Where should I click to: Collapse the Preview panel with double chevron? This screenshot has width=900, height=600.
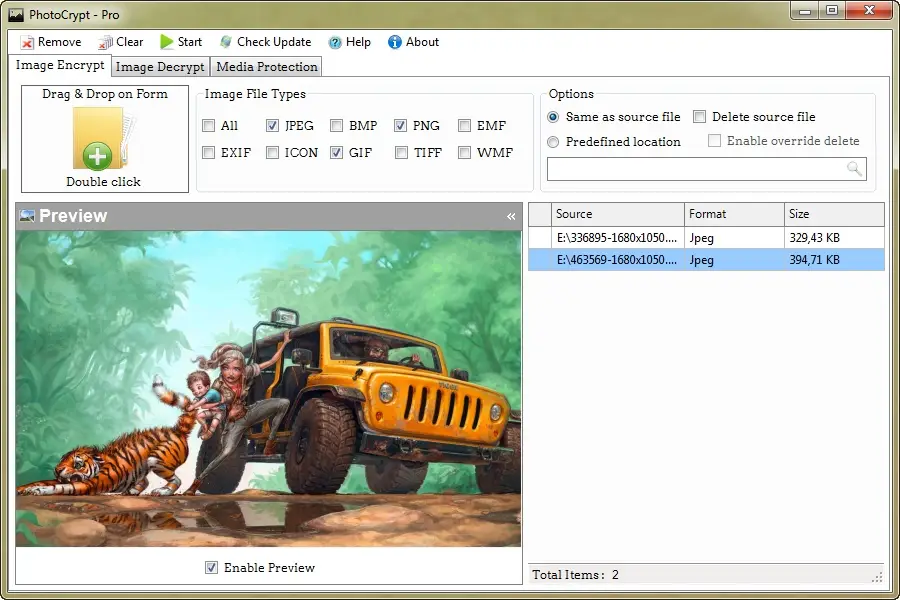(x=511, y=216)
